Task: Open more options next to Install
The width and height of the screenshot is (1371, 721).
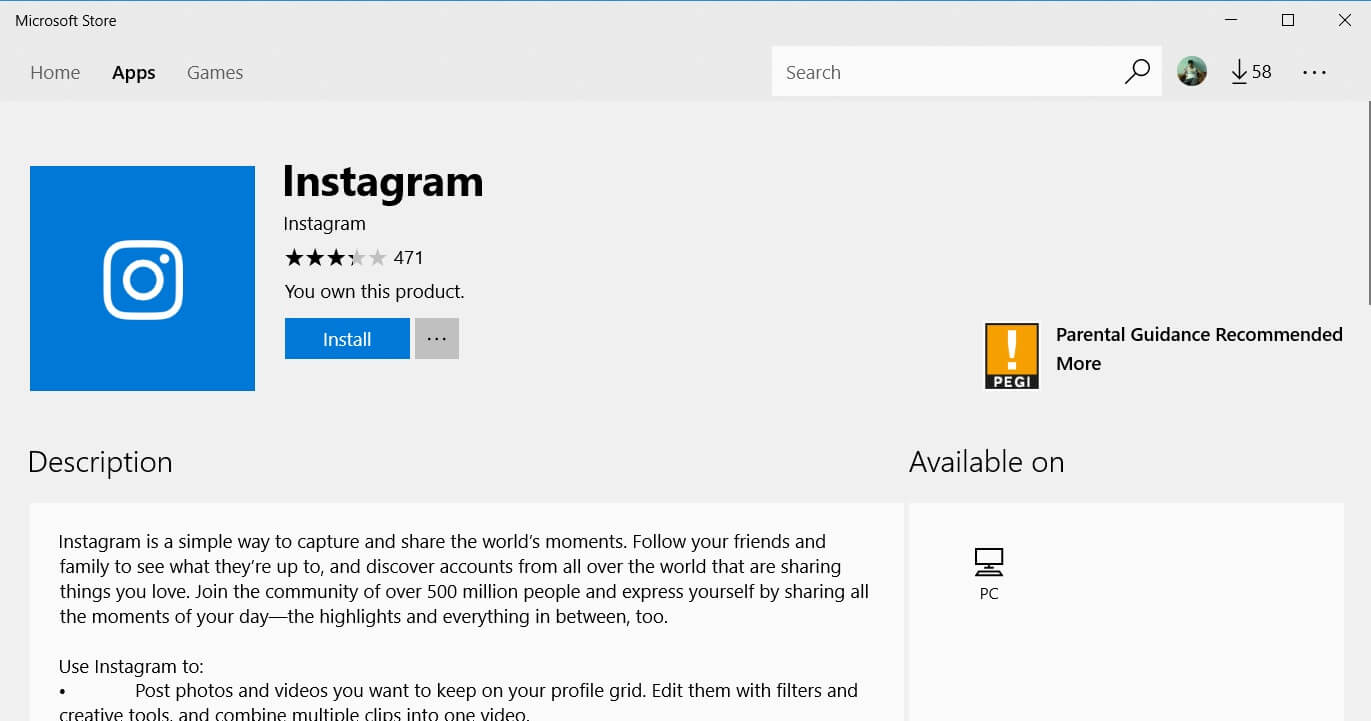Action: coord(437,339)
